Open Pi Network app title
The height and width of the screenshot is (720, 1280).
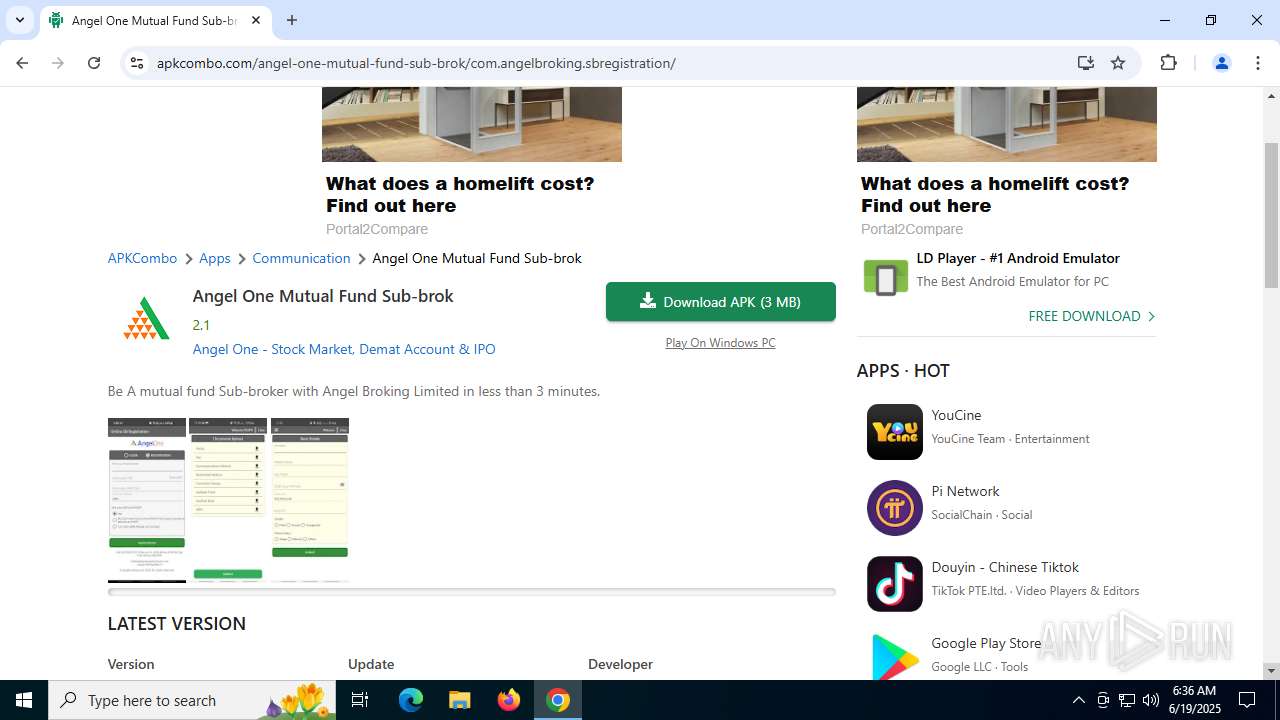click(965, 491)
